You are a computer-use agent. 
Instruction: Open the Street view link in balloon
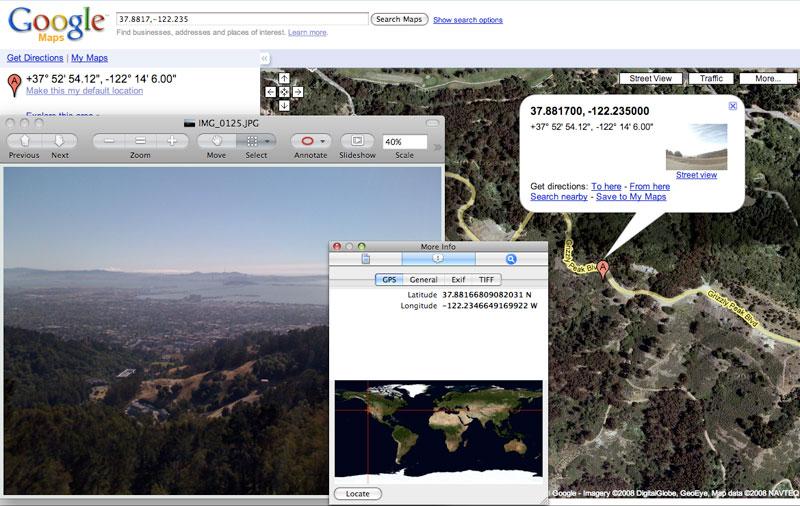[696, 175]
